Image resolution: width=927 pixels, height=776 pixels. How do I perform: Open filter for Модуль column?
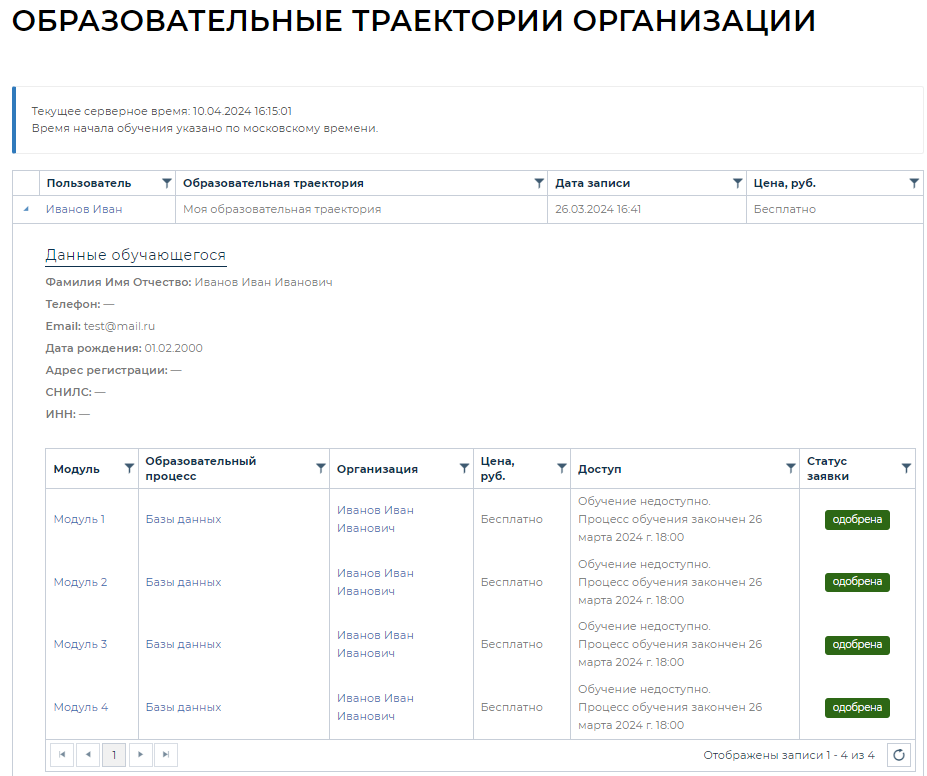[x=129, y=468]
